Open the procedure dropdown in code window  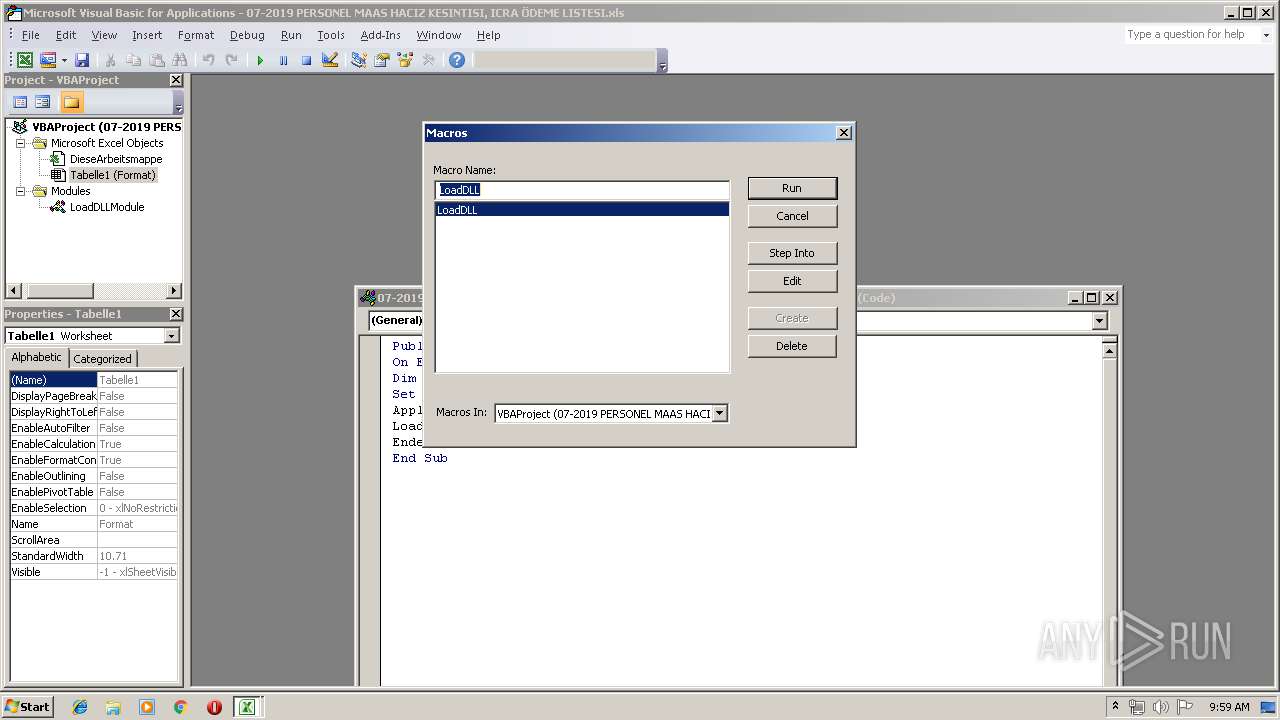pyautogui.click(x=1100, y=320)
